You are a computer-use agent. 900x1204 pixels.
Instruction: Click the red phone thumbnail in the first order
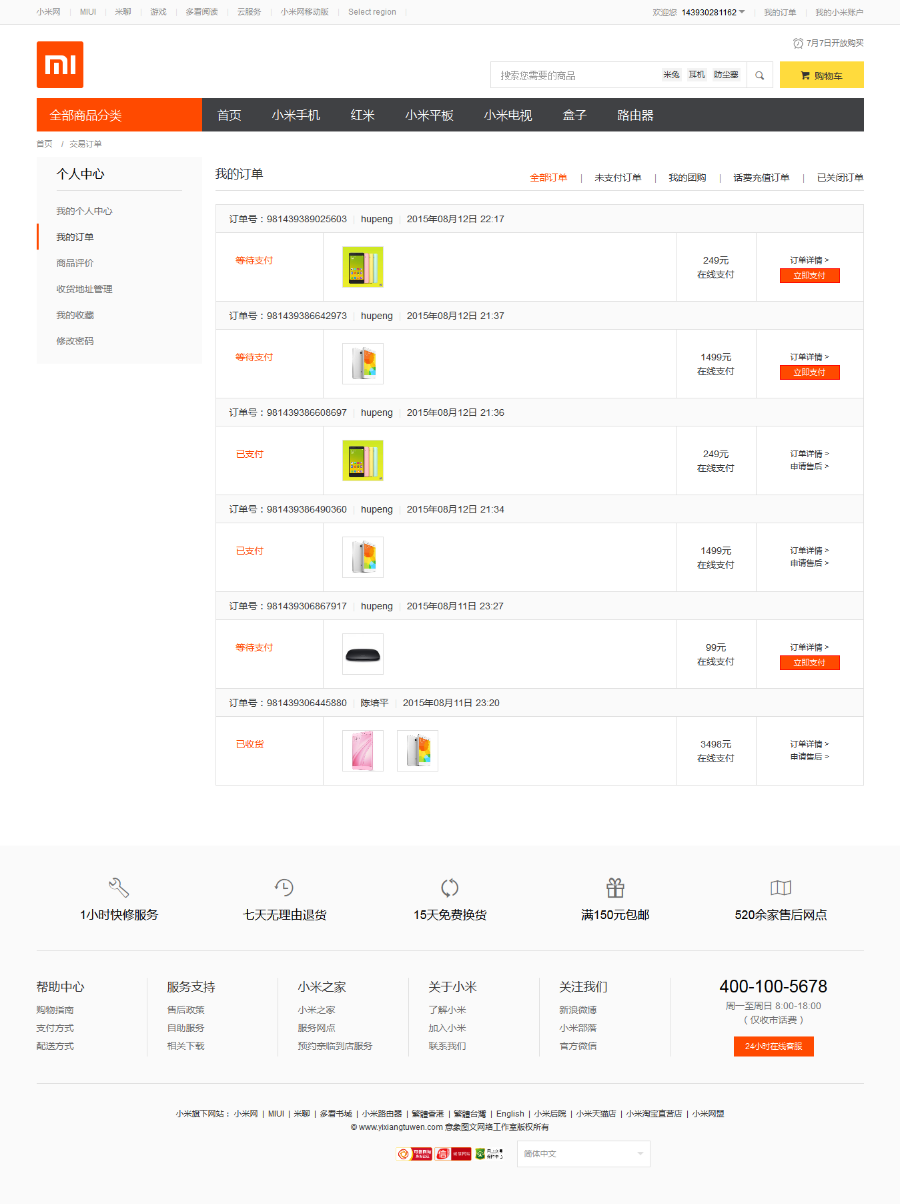pos(362,267)
